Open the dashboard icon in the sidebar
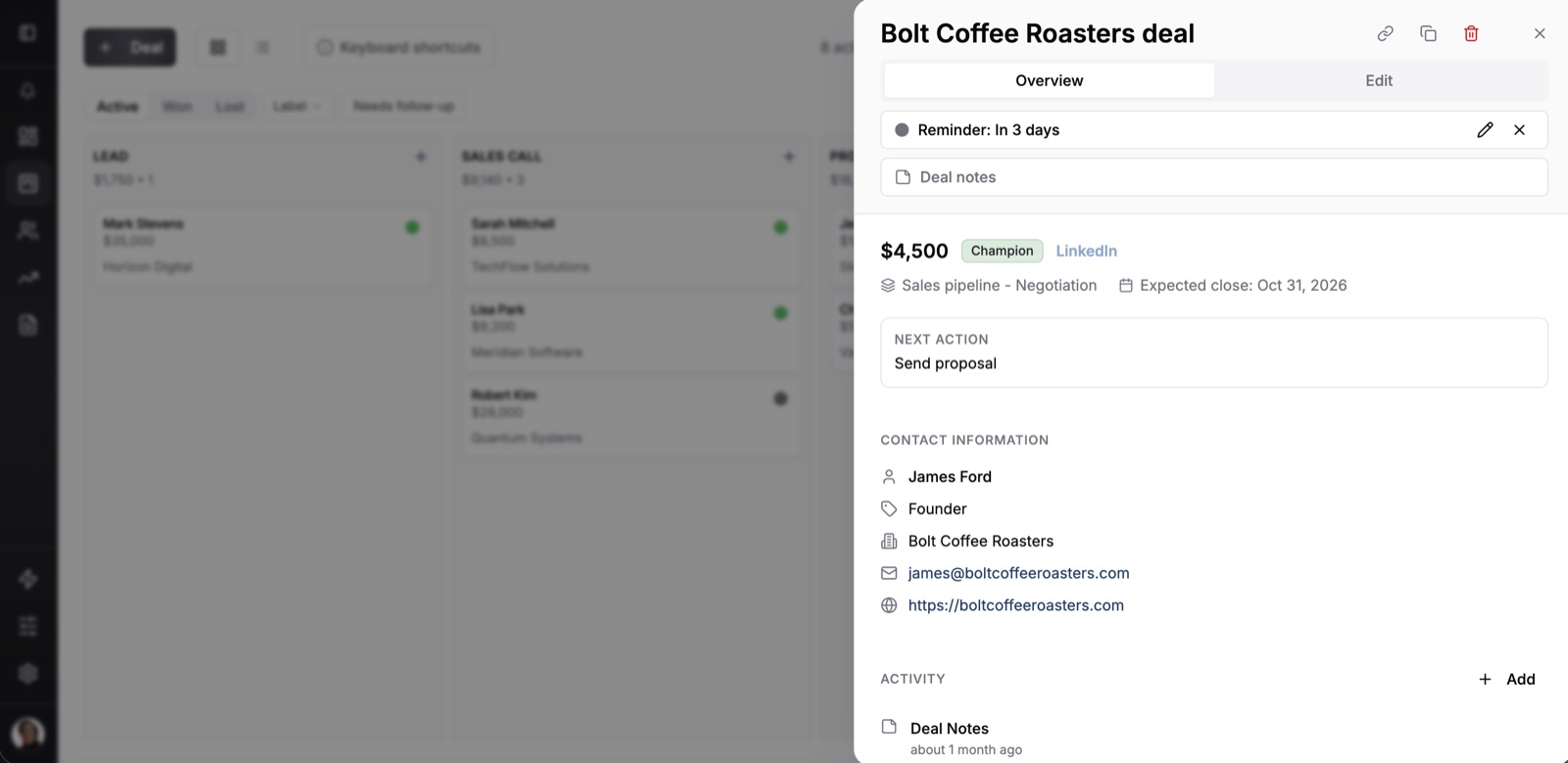Viewport: 1568px width, 763px height. (27, 136)
